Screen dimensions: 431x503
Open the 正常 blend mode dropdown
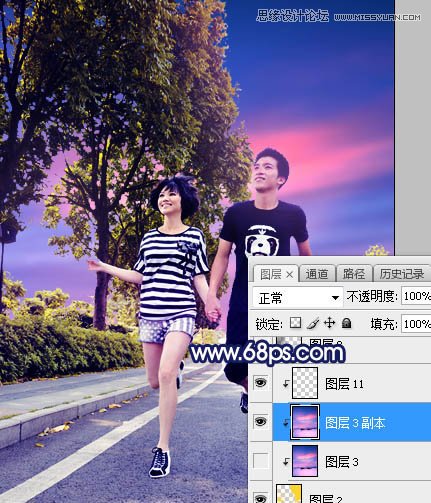coord(298,297)
